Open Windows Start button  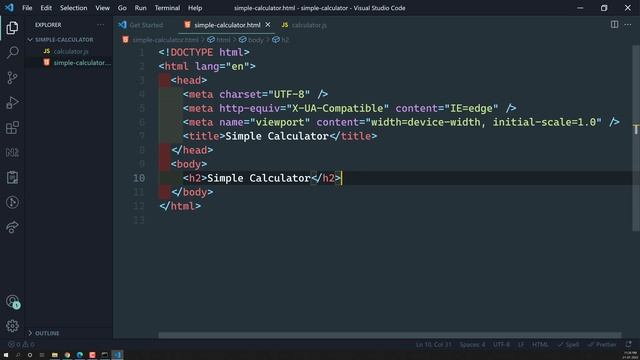pos(6,355)
